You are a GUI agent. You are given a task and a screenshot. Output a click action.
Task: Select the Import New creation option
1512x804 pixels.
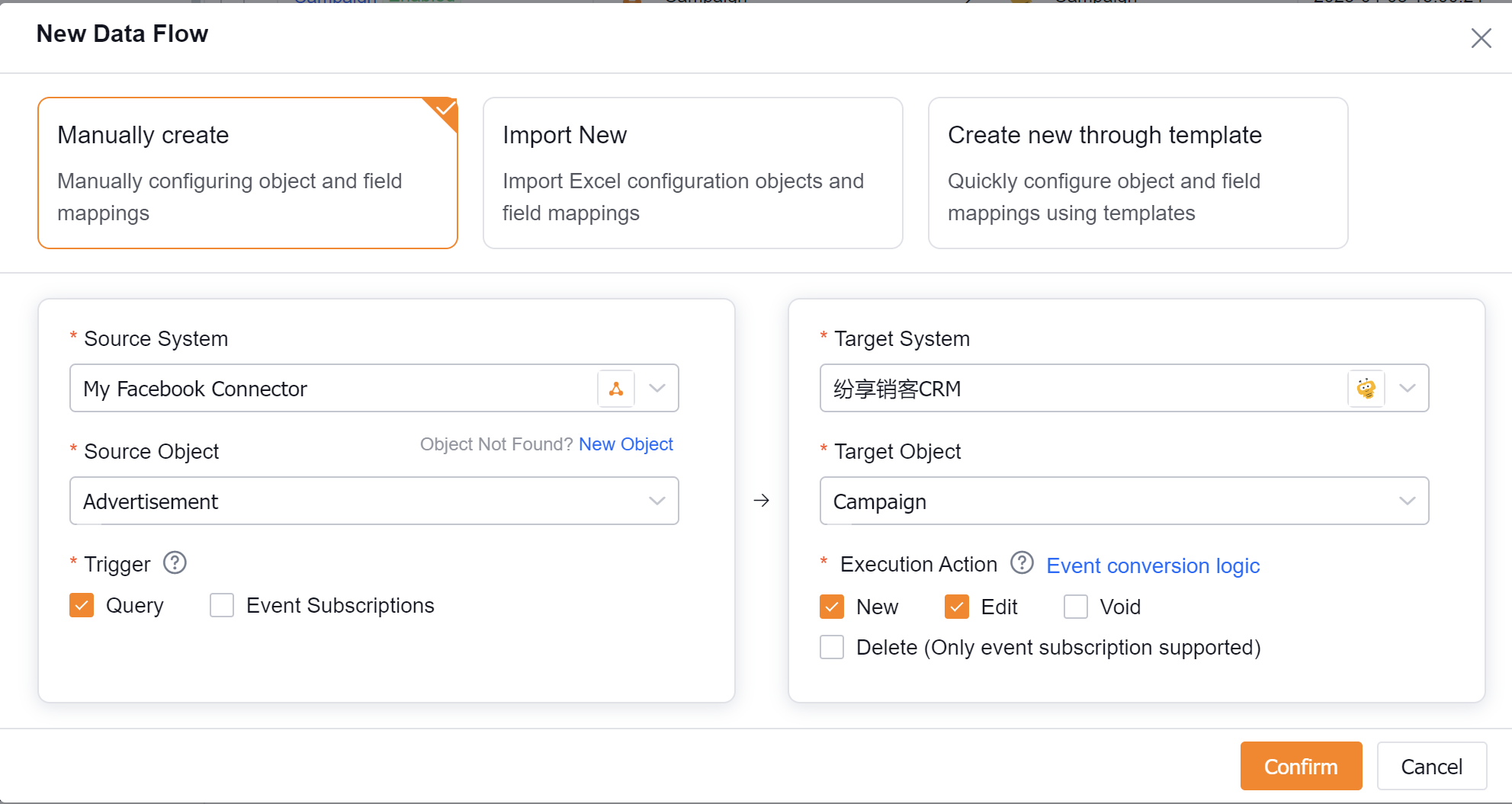click(692, 173)
